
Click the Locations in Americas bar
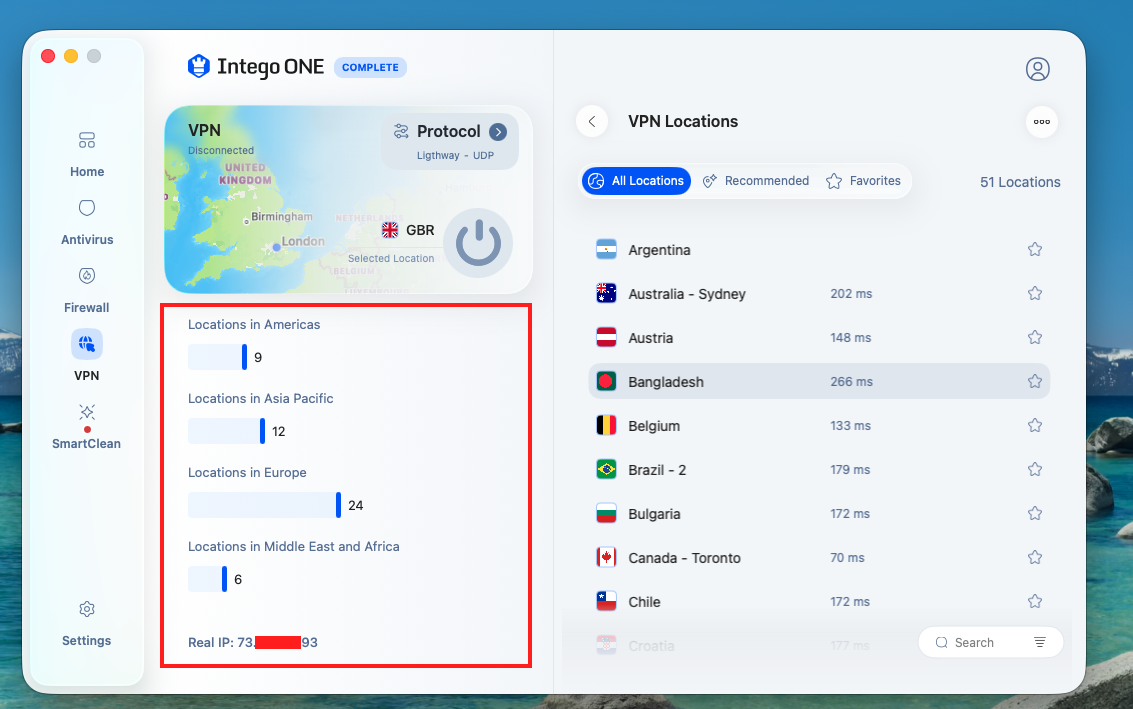pos(217,357)
